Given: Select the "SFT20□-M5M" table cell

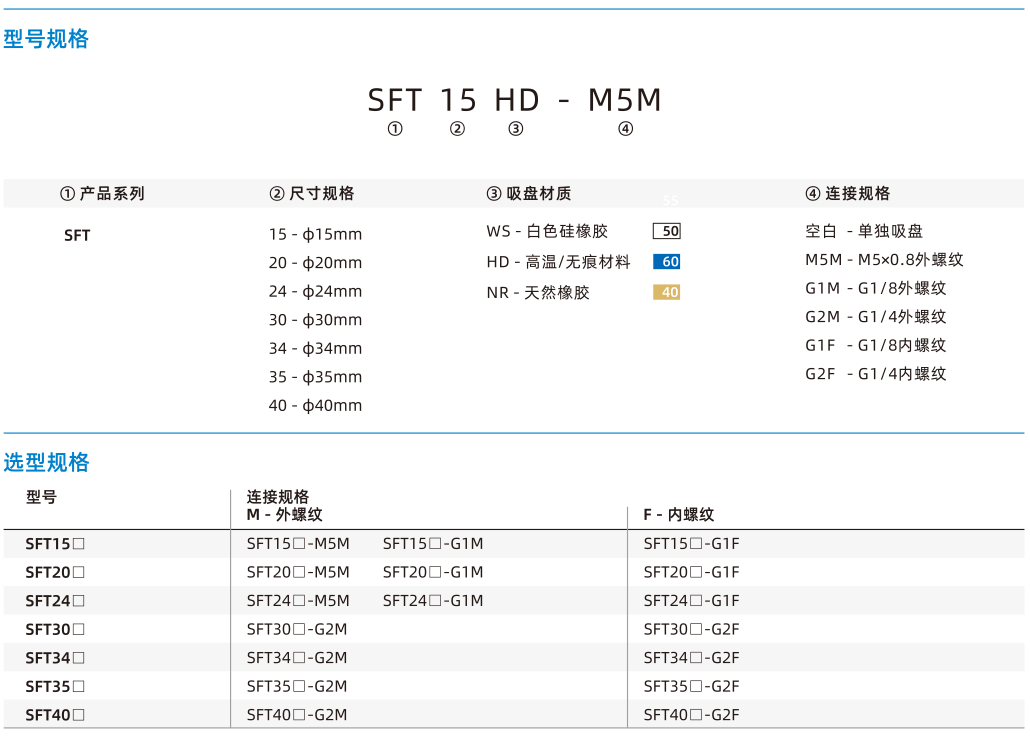Looking at the screenshot, I should coord(298,572).
